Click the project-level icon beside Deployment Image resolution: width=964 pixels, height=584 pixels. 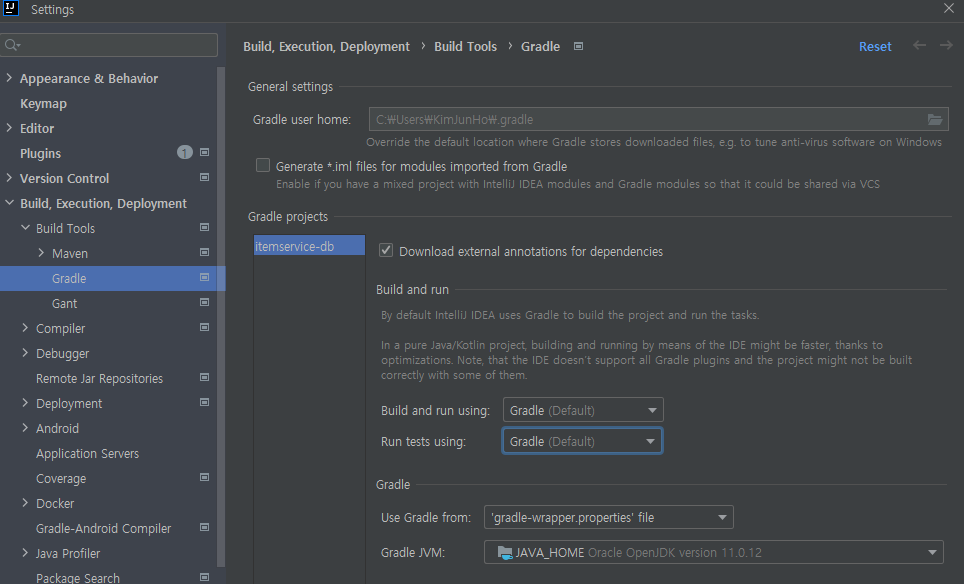pyautogui.click(x=205, y=402)
